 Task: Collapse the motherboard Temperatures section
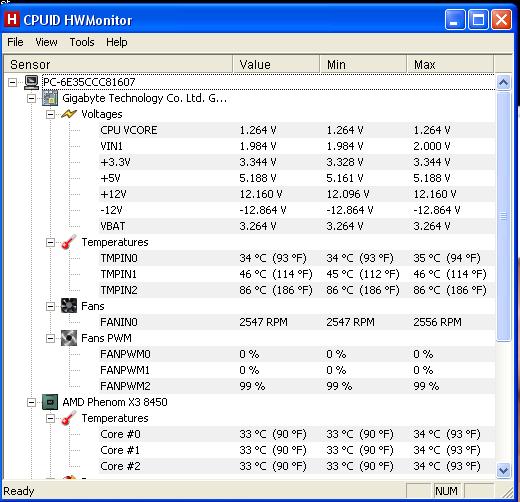tap(50, 242)
